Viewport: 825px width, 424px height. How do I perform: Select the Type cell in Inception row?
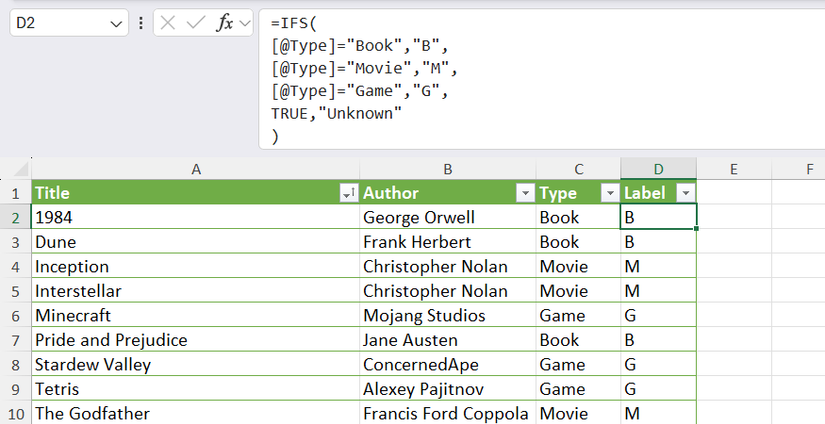[578, 267]
